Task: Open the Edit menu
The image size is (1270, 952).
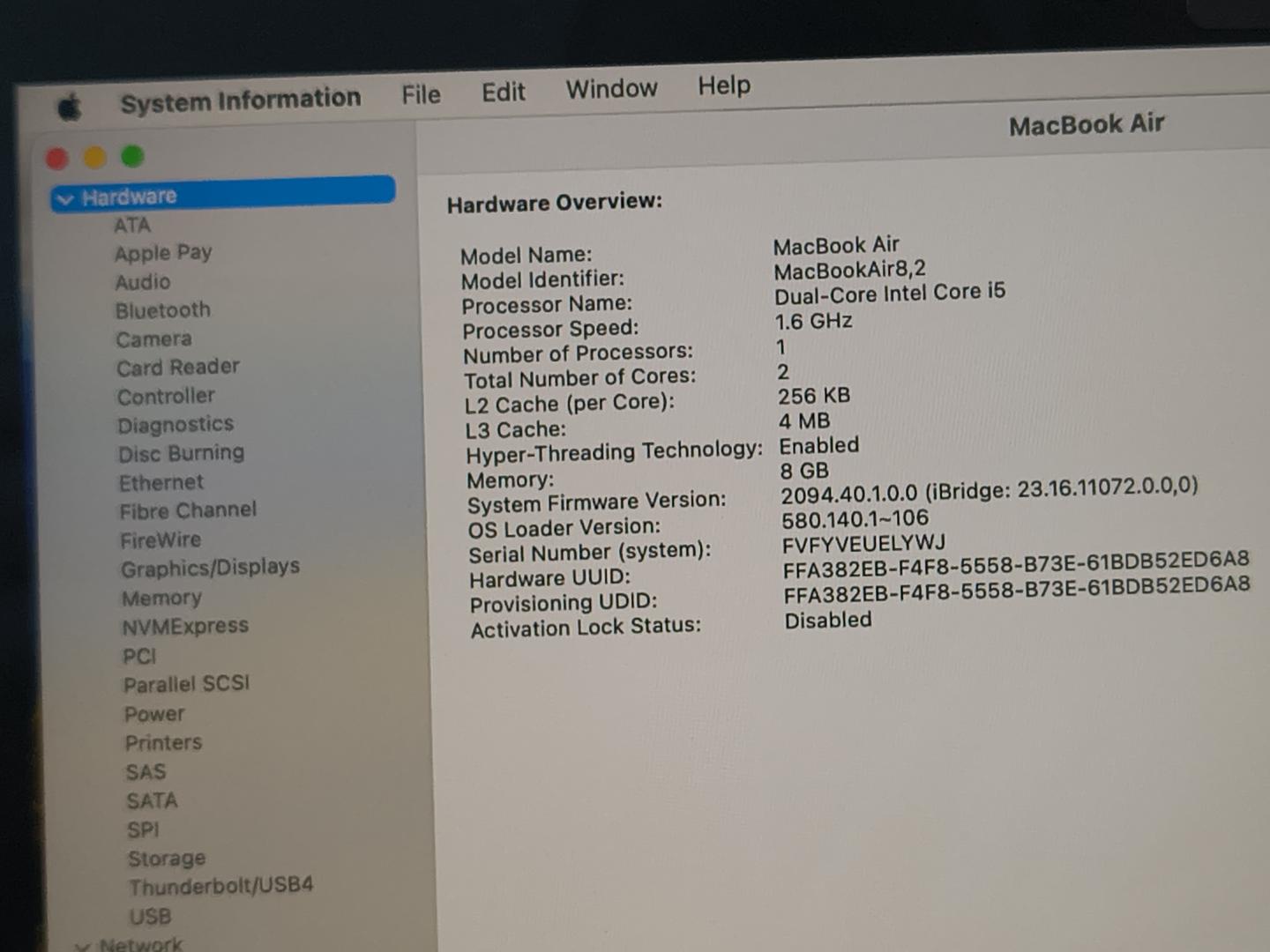Action: [503, 92]
